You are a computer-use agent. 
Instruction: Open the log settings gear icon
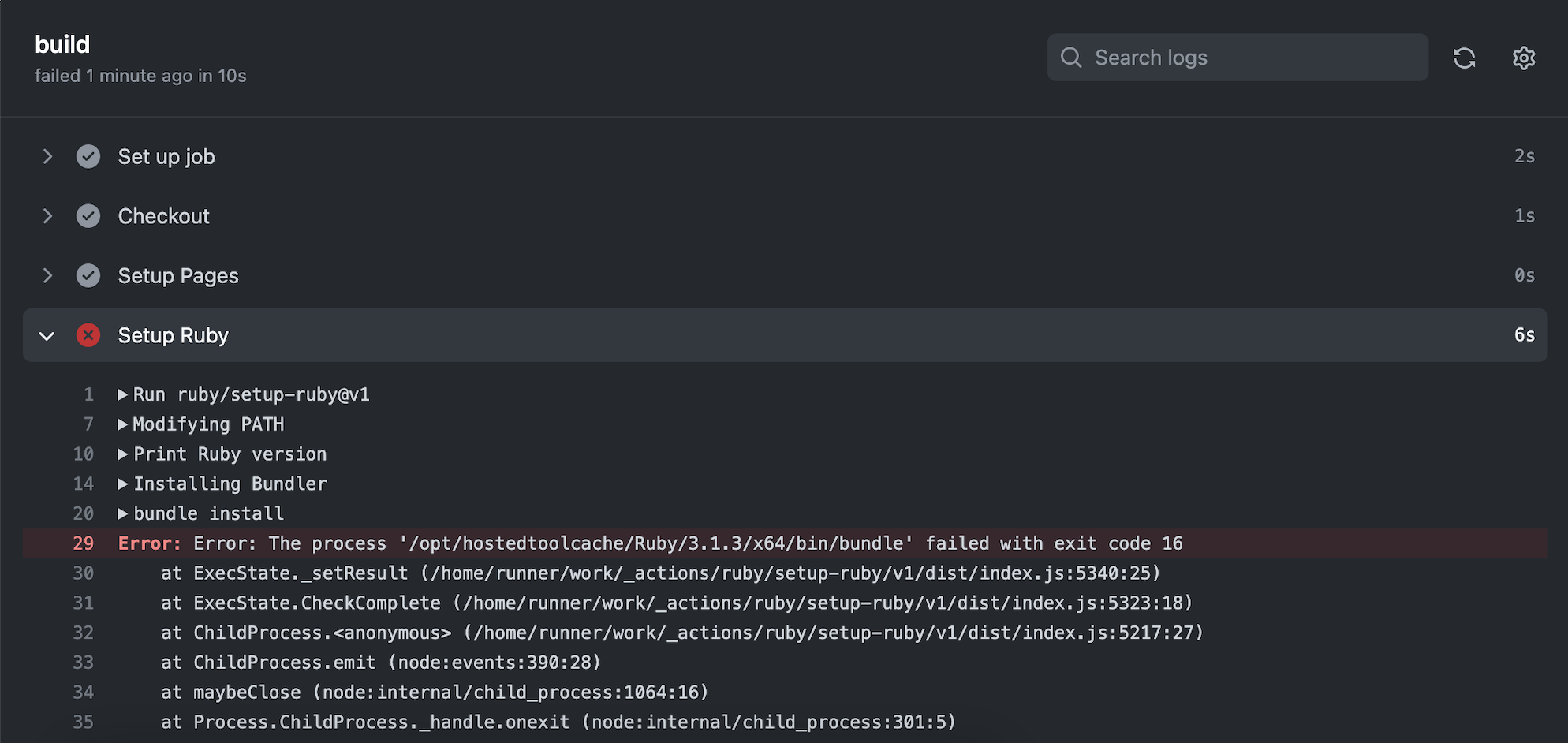[1524, 58]
